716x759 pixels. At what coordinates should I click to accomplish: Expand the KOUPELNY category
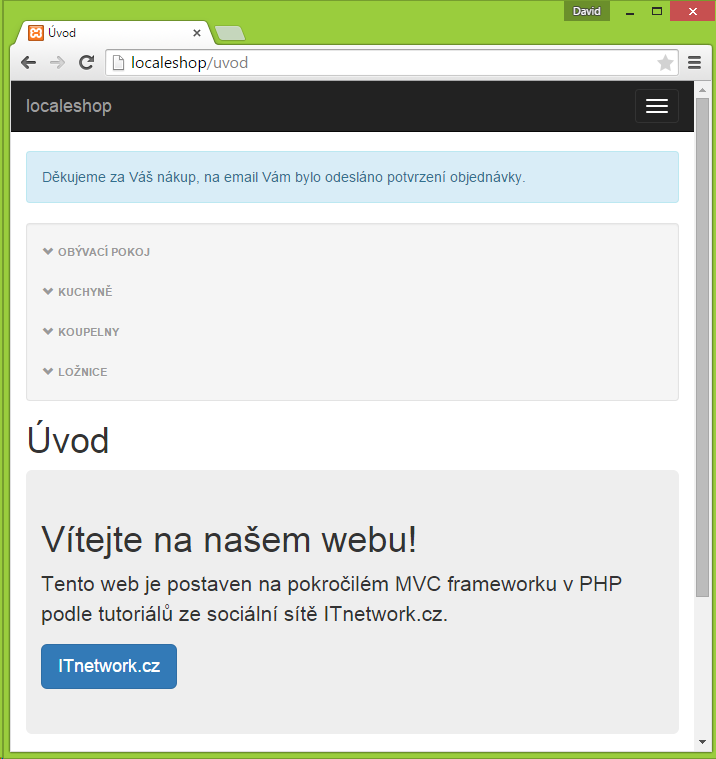(81, 332)
